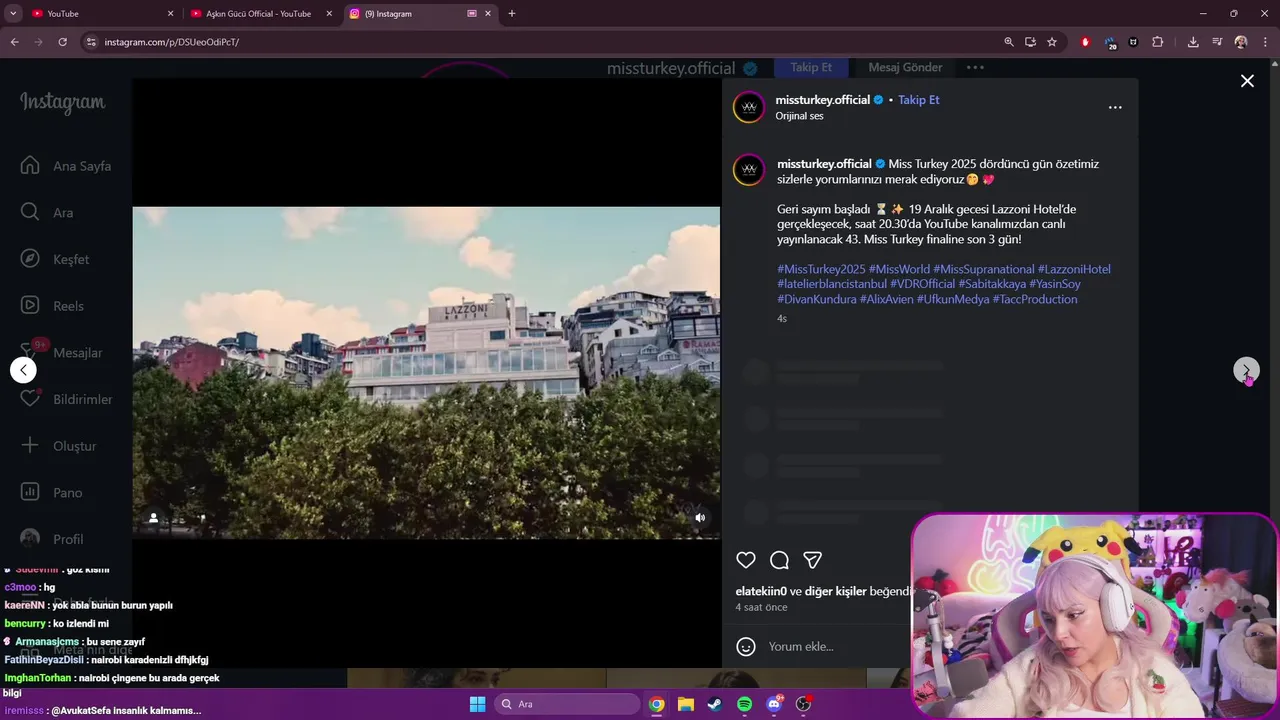The width and height of the screenshot is (1280, 720).
Task: Open Ana Sayfa in Instagram sidebar
Action: tap(66, 166)
